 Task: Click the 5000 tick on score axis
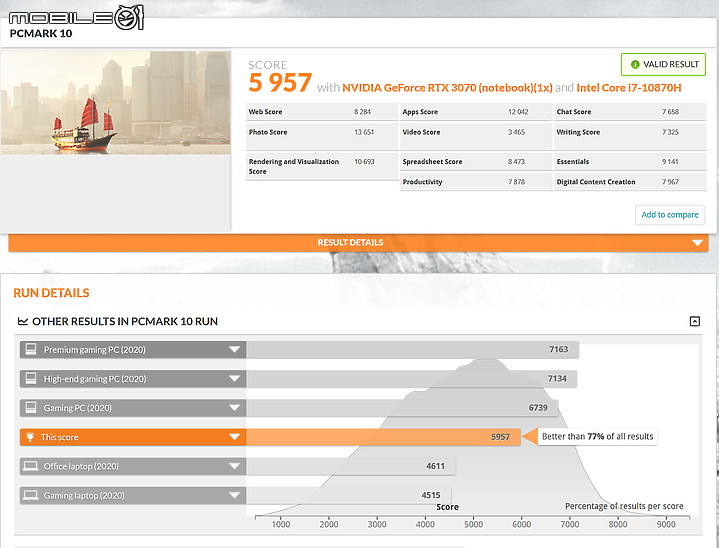(473, 524)
